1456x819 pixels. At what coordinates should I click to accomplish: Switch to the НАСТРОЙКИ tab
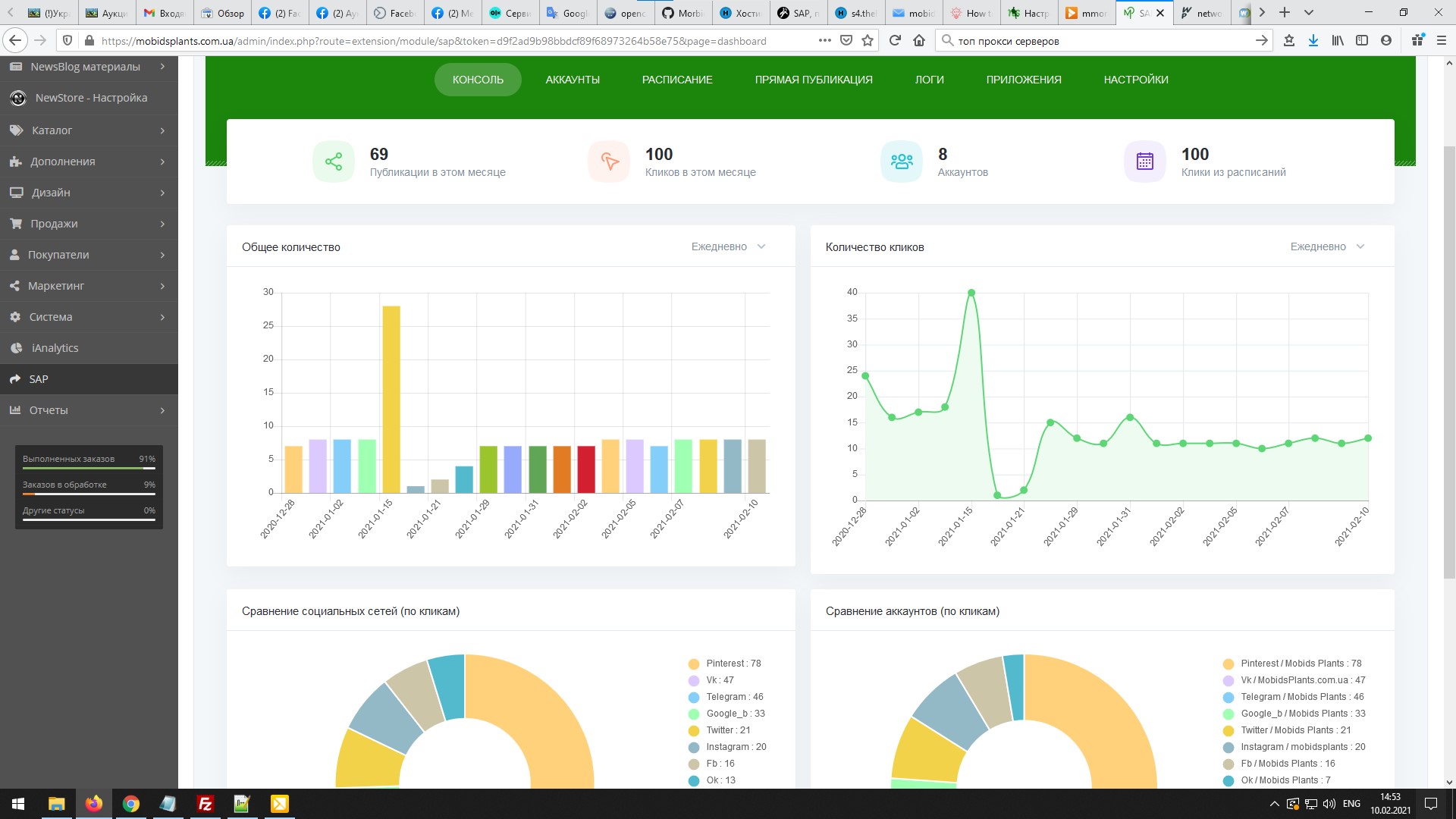pyautogui.click(x=1136, y=80)
